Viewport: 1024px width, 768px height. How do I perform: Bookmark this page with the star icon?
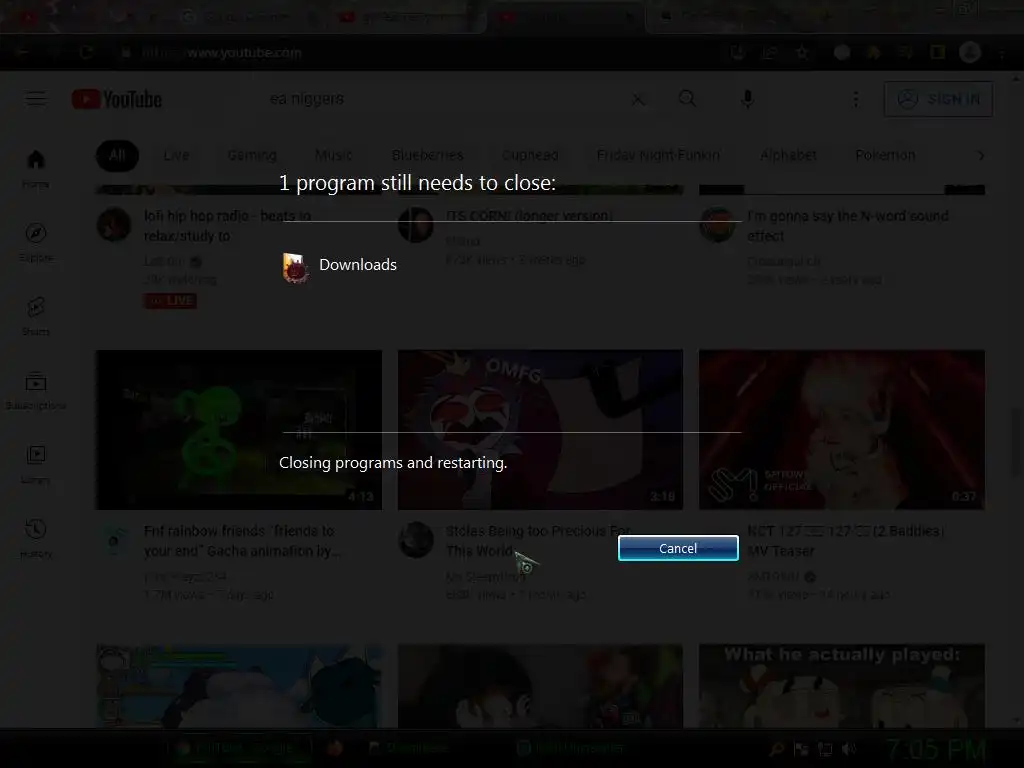click(802, 52)
